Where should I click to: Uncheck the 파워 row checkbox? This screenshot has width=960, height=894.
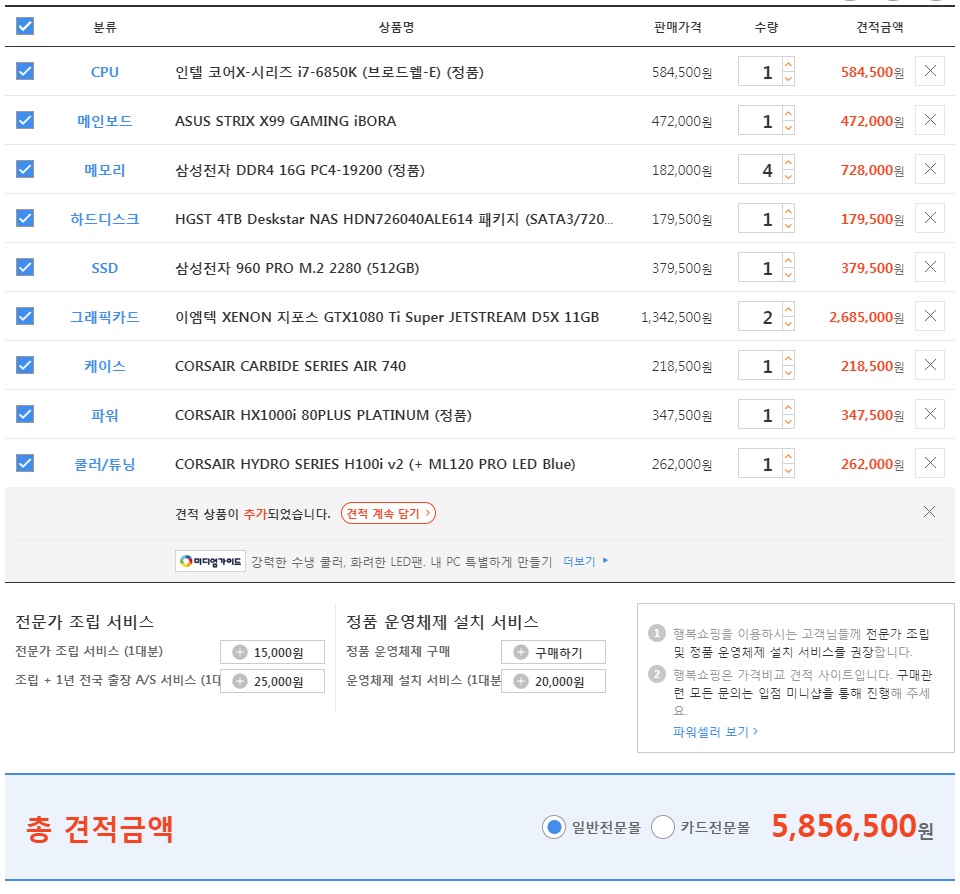[25, 414]
